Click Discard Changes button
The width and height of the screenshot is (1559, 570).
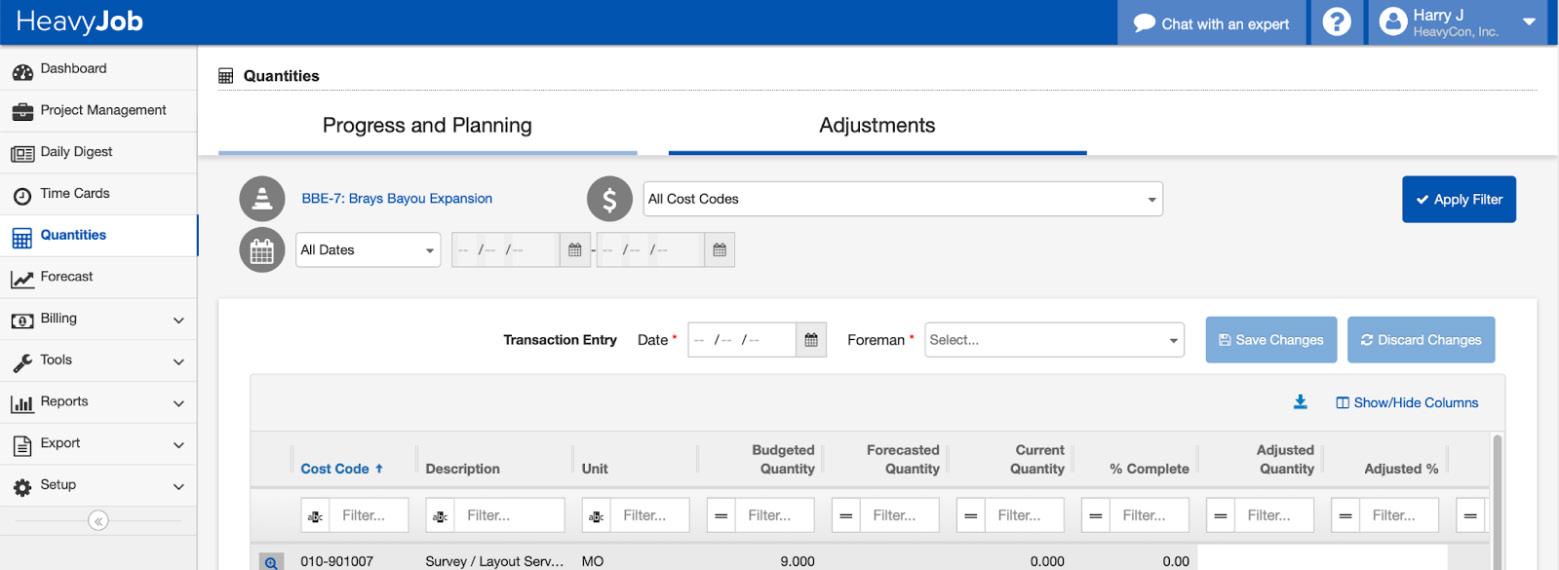(1421, 340)
